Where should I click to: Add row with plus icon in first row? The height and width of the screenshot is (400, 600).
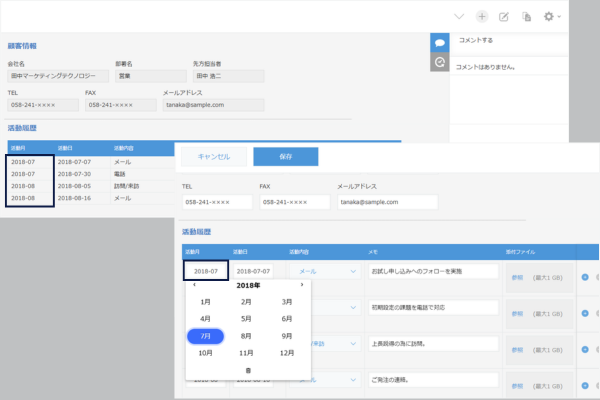coord(585,277)
